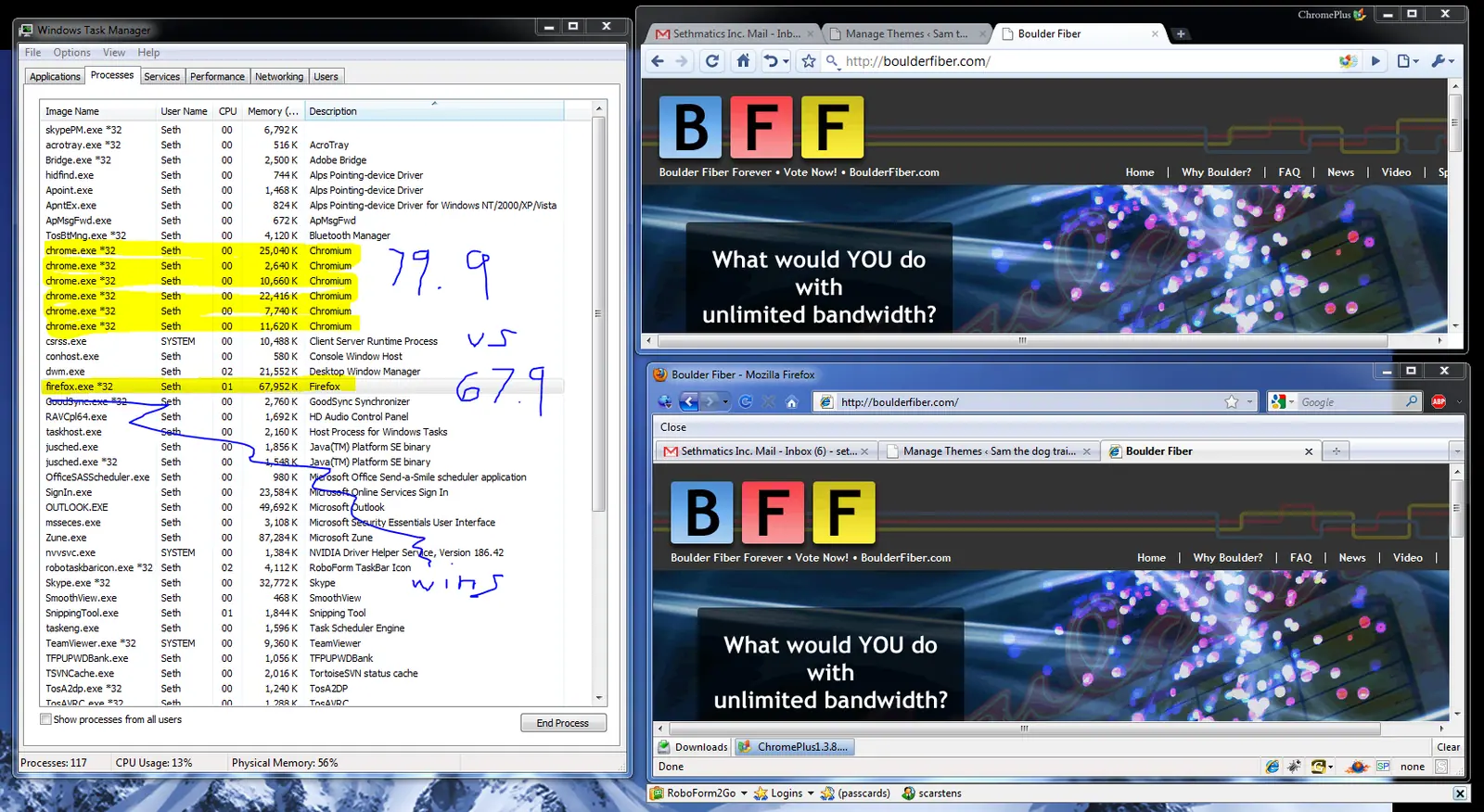Viewport: 1484px width, 812px height.
Task: Click the Task Manager process list vertical scrollbar
Action: click(598, 313)
